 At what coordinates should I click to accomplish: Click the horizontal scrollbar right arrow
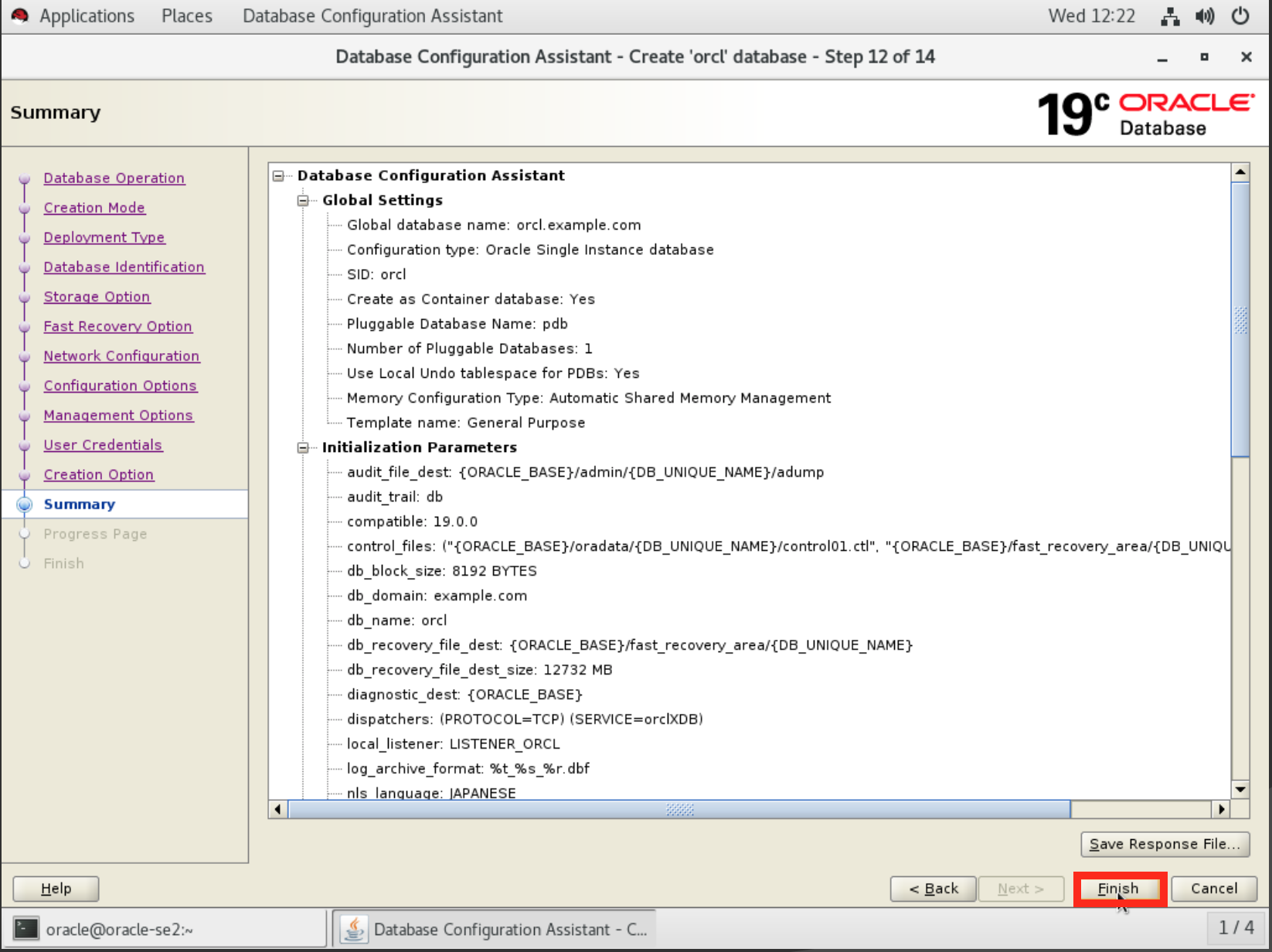tap(1221, 809)
